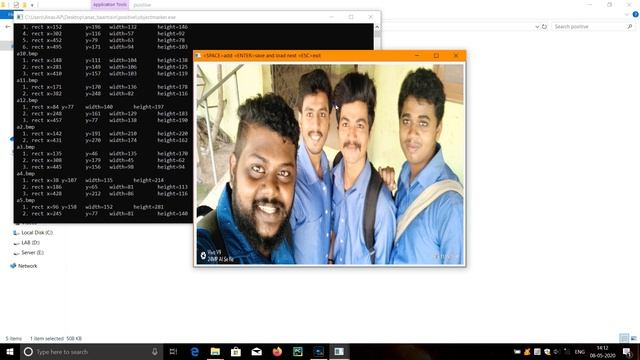The width and height of the screenshot is (640, 360).
Task: Click the new folder quick access icon
Action: pyautogui.click(x=24, y=5)
